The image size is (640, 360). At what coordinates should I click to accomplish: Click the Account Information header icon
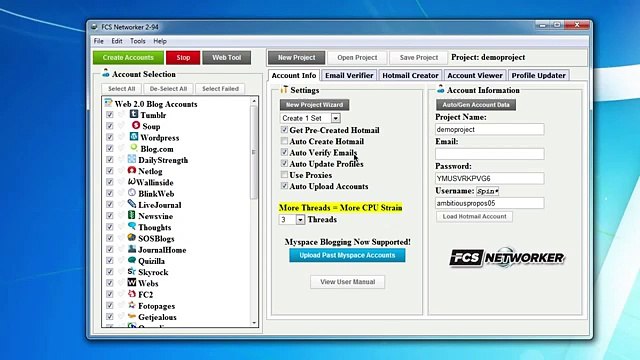pos(440,89)
